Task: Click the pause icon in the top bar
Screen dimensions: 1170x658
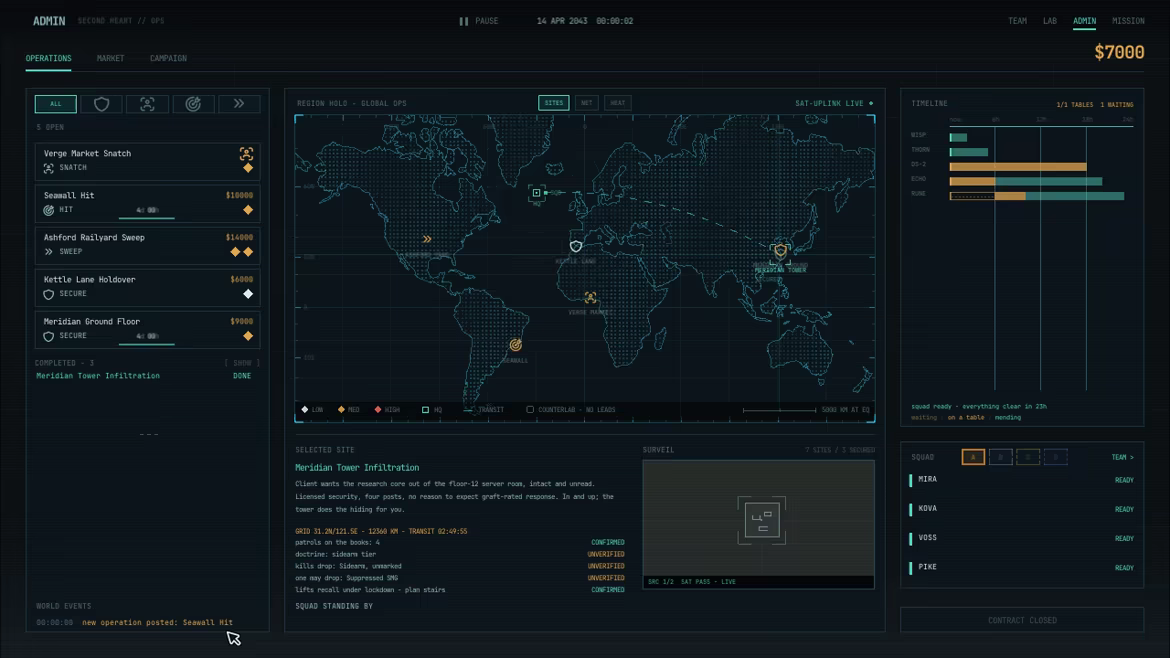Action: (x=463, y=21)
